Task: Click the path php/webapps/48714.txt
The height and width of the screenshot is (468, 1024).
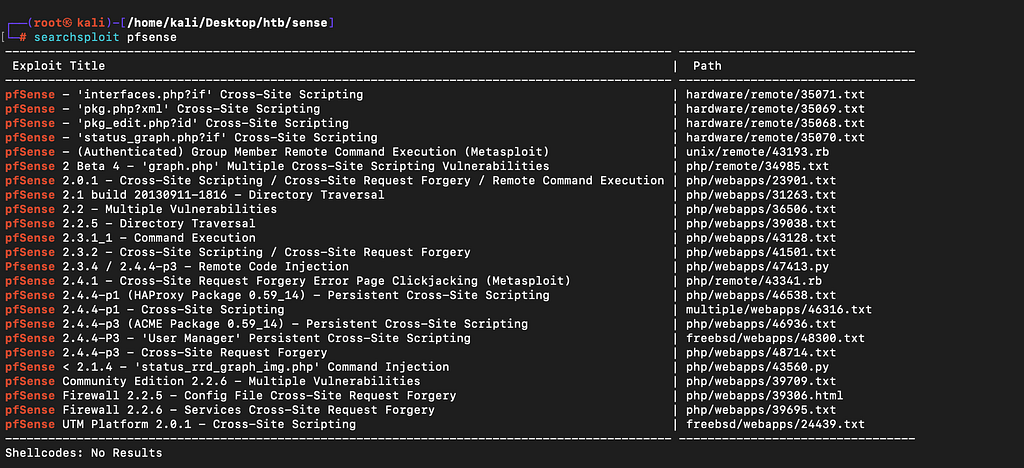Action: coord(761,353)
